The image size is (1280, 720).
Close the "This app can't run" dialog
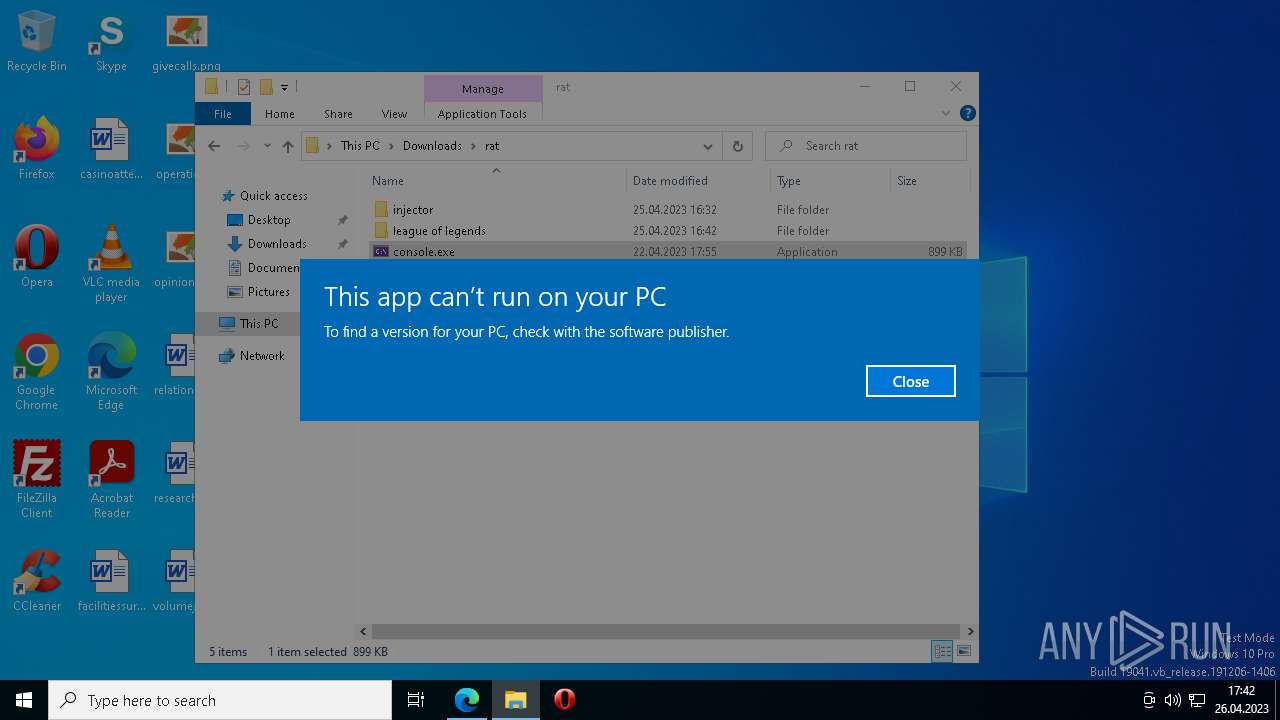tap(910, 381)
